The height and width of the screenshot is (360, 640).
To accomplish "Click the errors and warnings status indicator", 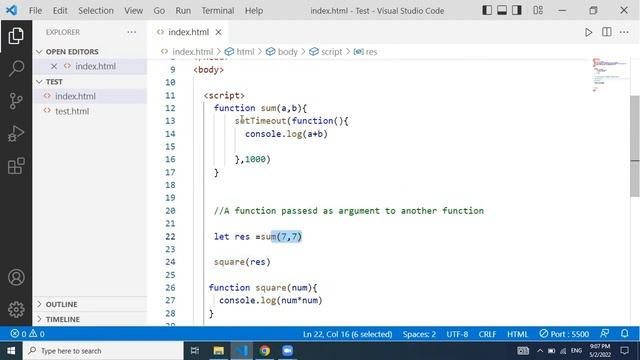I will pyautogui.click(x=27, y=334).
